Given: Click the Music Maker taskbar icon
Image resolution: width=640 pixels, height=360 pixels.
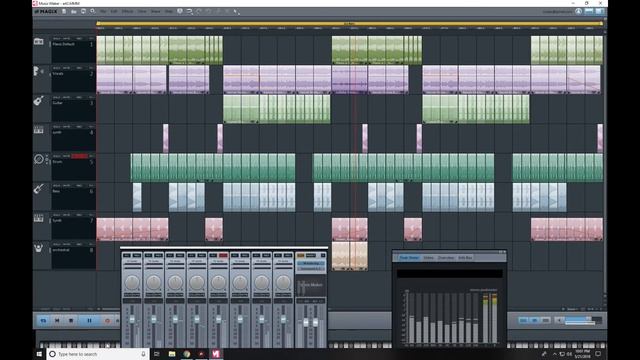Looking at the screenshot, I should (216, 354).
